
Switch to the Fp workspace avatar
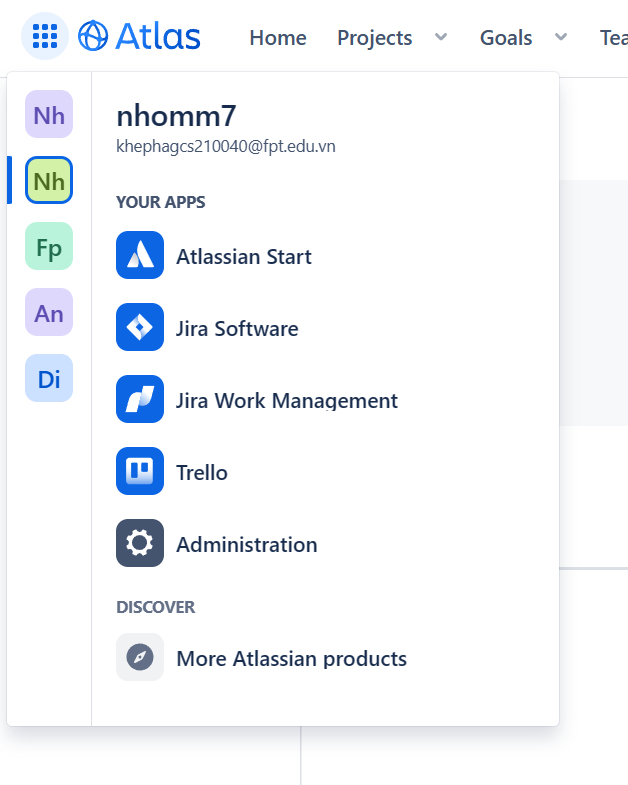click(x=49, y=246)
